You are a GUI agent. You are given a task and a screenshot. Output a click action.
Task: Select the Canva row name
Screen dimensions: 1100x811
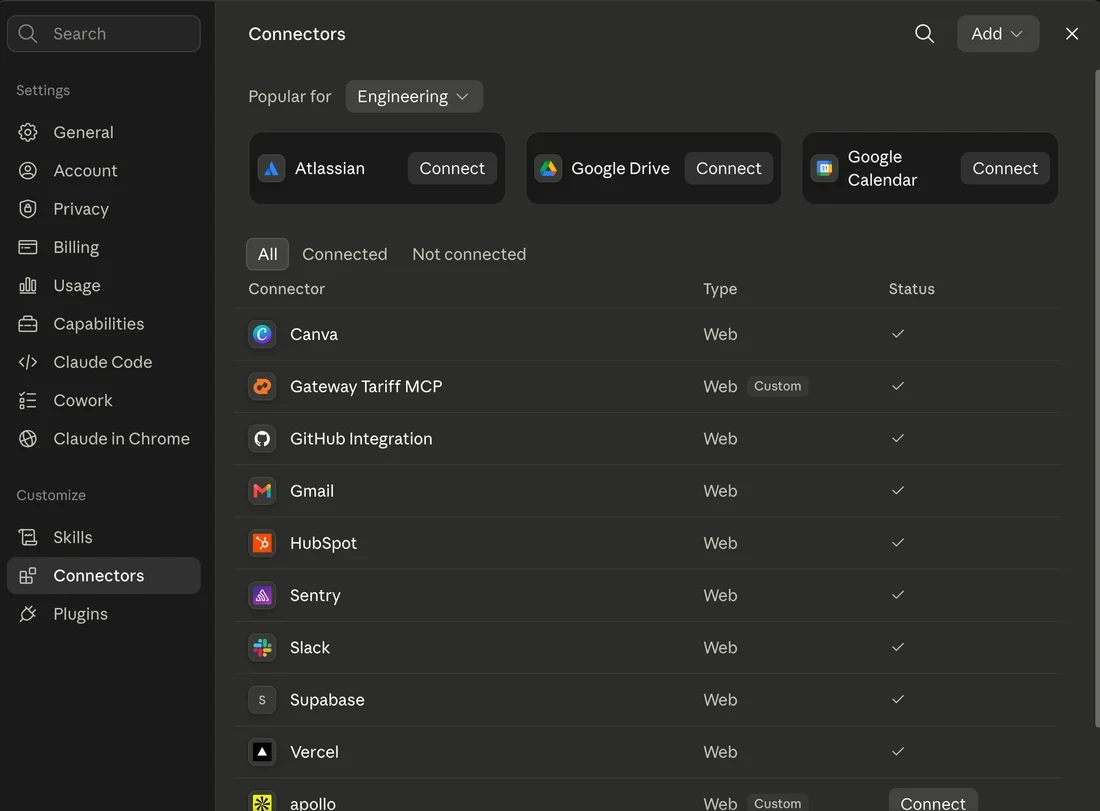point(314,334)
